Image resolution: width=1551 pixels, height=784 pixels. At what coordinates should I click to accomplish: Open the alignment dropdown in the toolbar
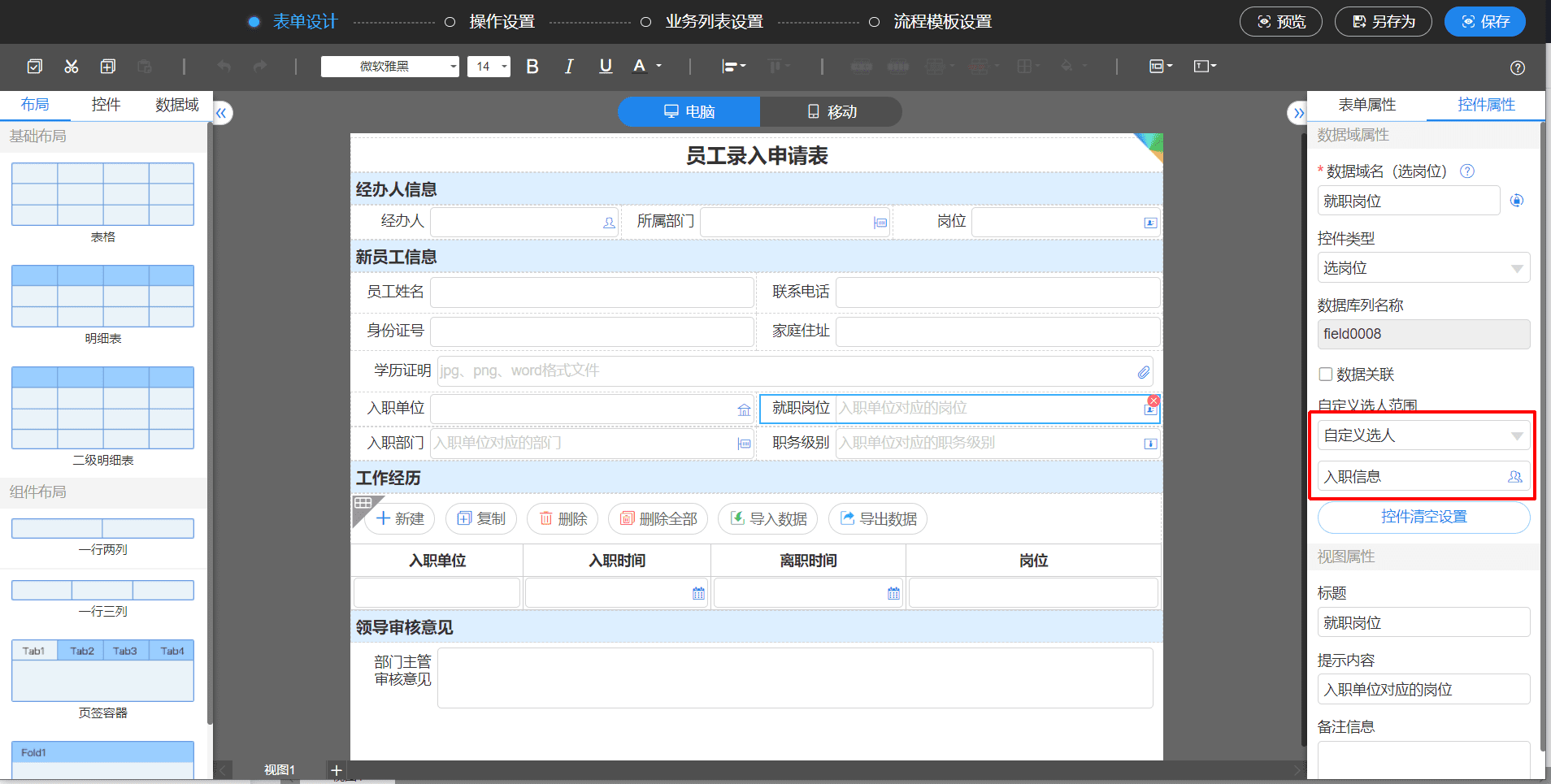click(x=734, y=67)
